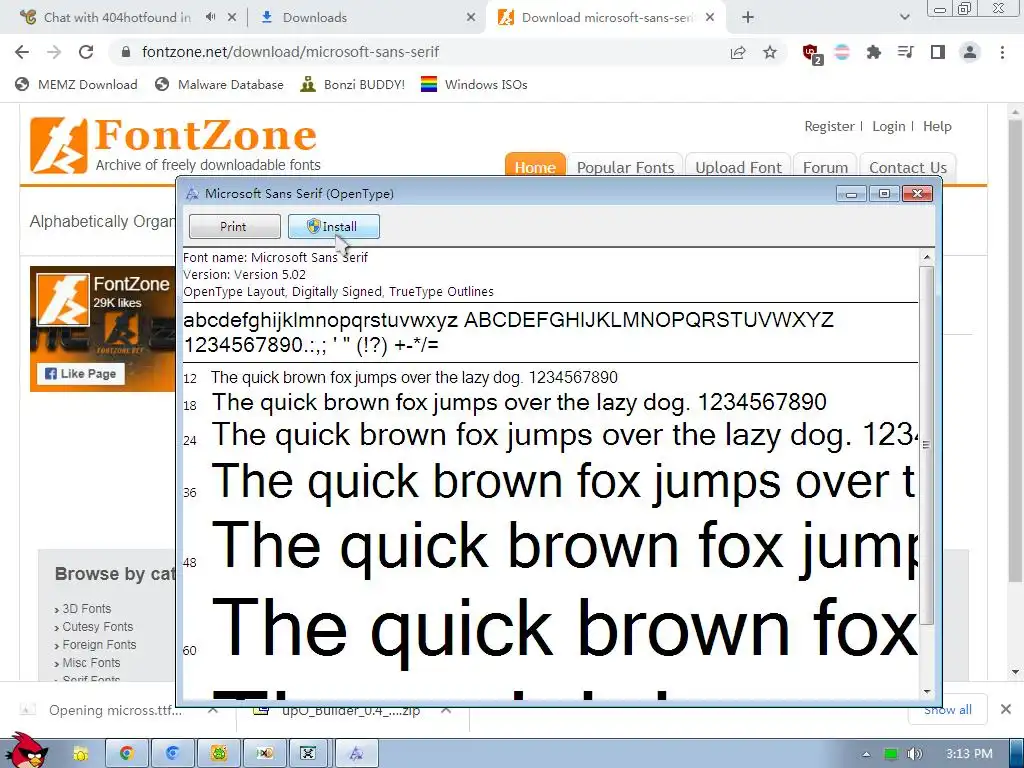Open the share page icon in address bar
This screenshot has width=1024, height=768.
click(x=738, y=52)
